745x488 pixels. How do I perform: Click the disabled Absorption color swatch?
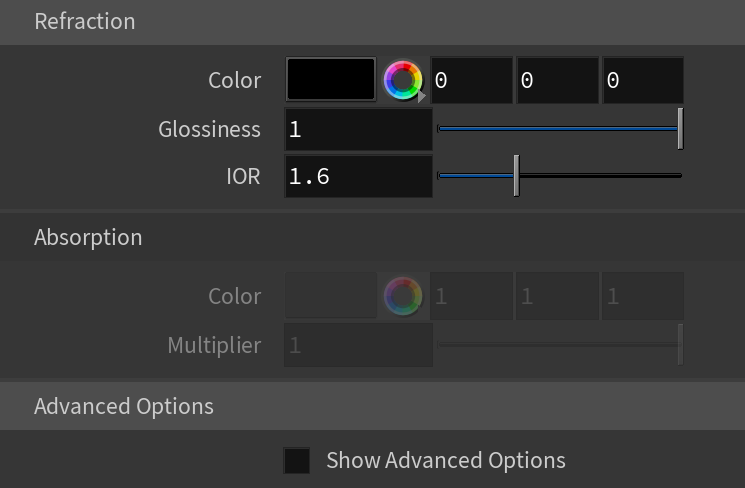[331, 295]
